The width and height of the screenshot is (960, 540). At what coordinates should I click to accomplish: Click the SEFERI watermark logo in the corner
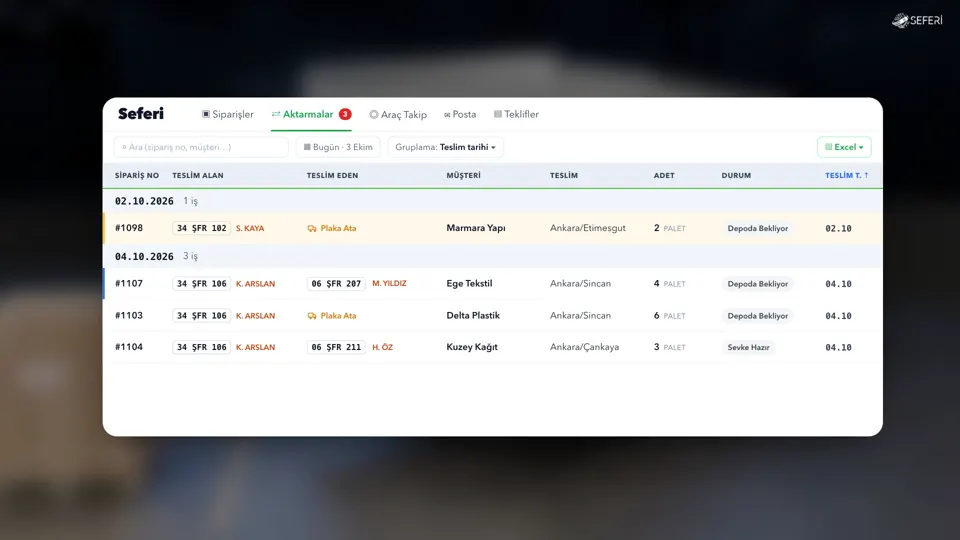coord(917,20)
